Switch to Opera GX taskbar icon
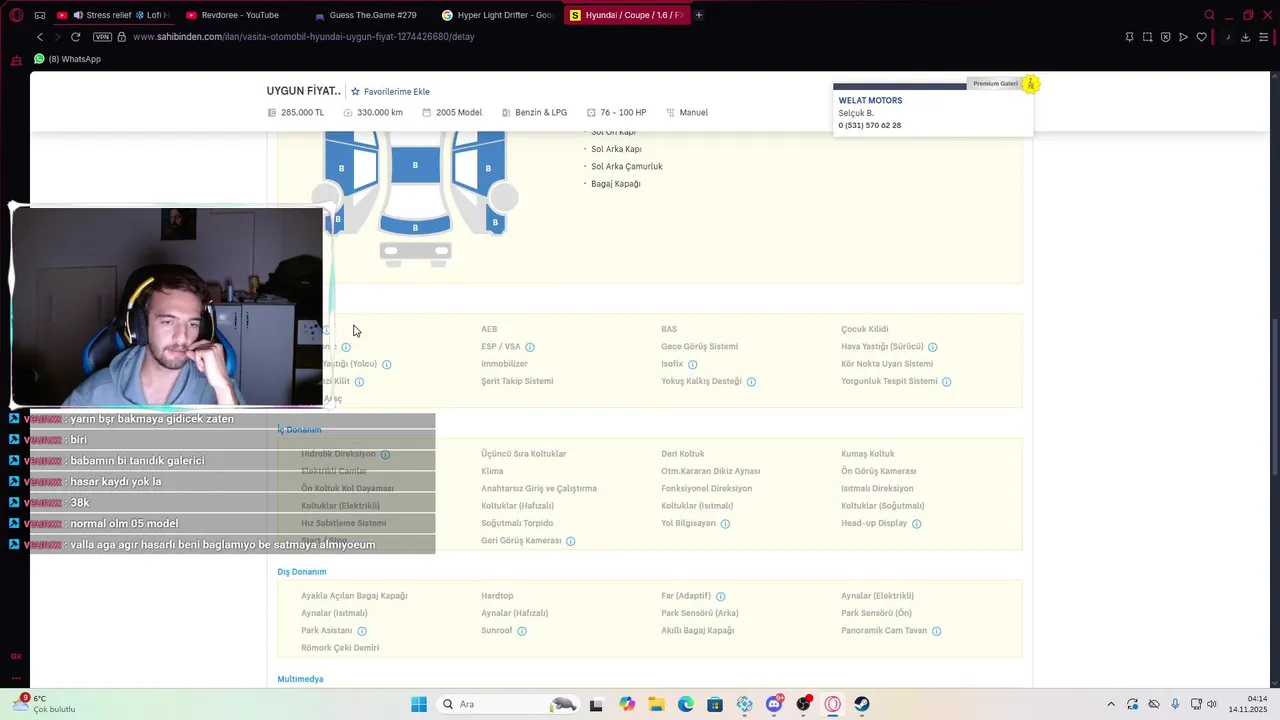 pyautogui.click(x=833, y=704)
